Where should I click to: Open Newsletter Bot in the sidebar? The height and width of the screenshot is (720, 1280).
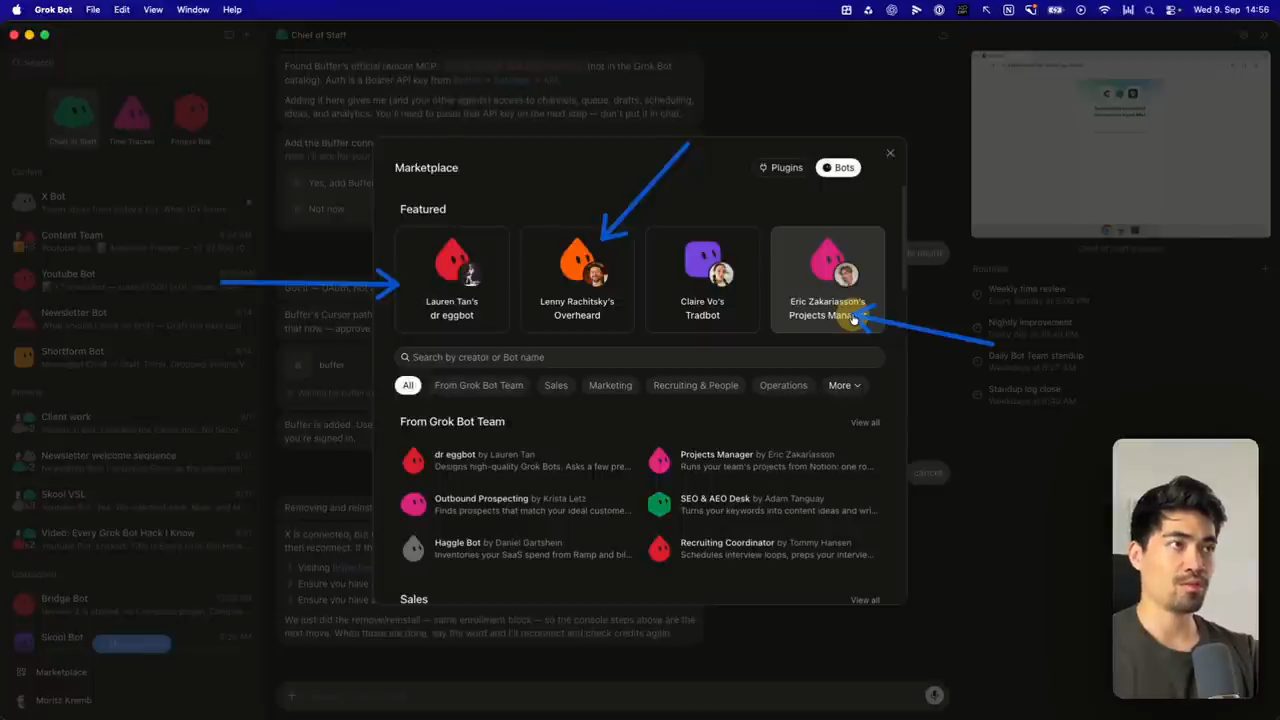[133, 319]
